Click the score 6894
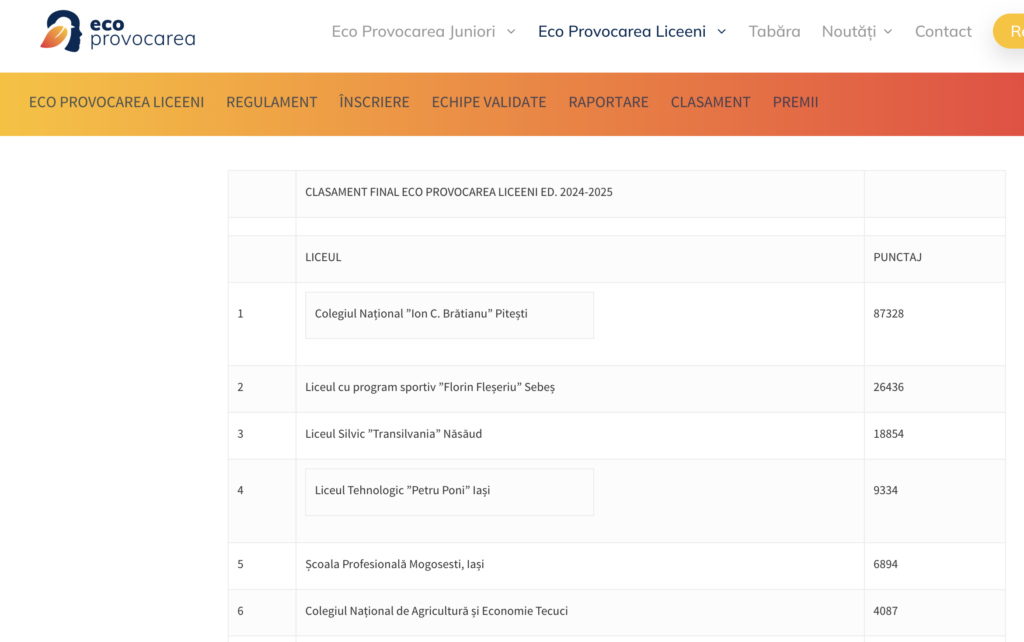The width and height of the screenshot is (1024, 642). (885, 564)
